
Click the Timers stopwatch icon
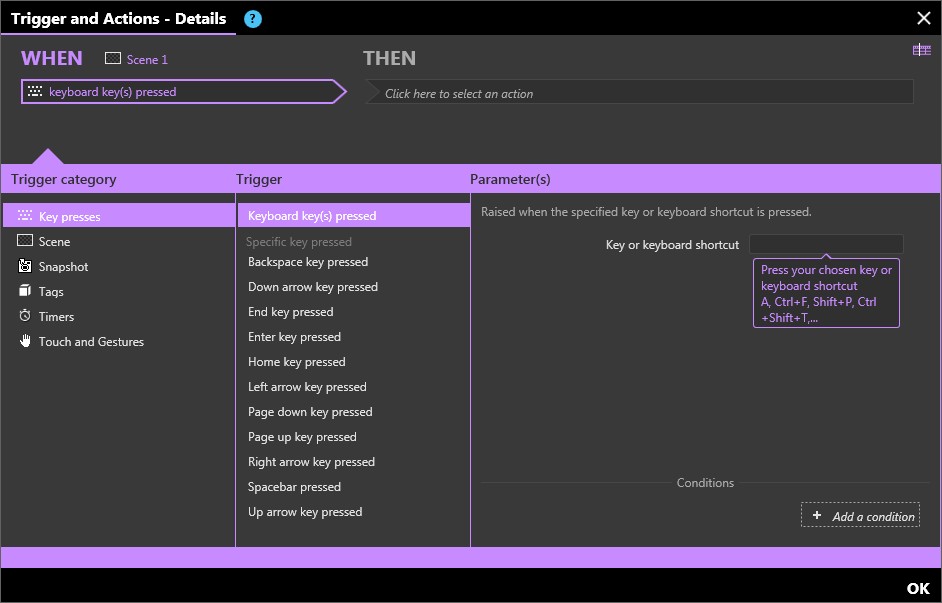(x=25, y=316)
